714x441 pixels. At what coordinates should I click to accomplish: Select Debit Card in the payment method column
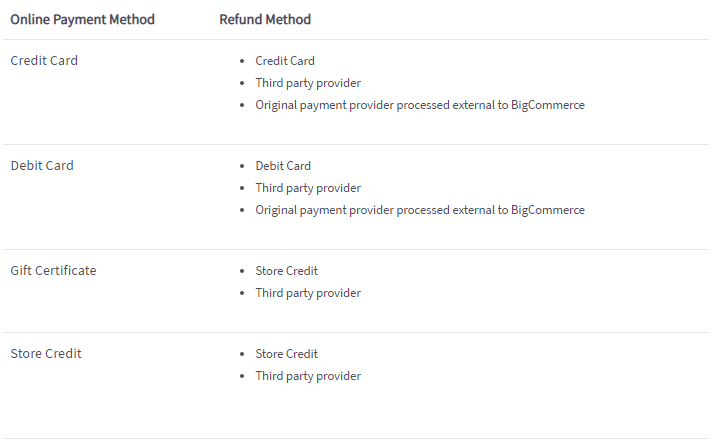pyautogui.click(x=42, y=166)
